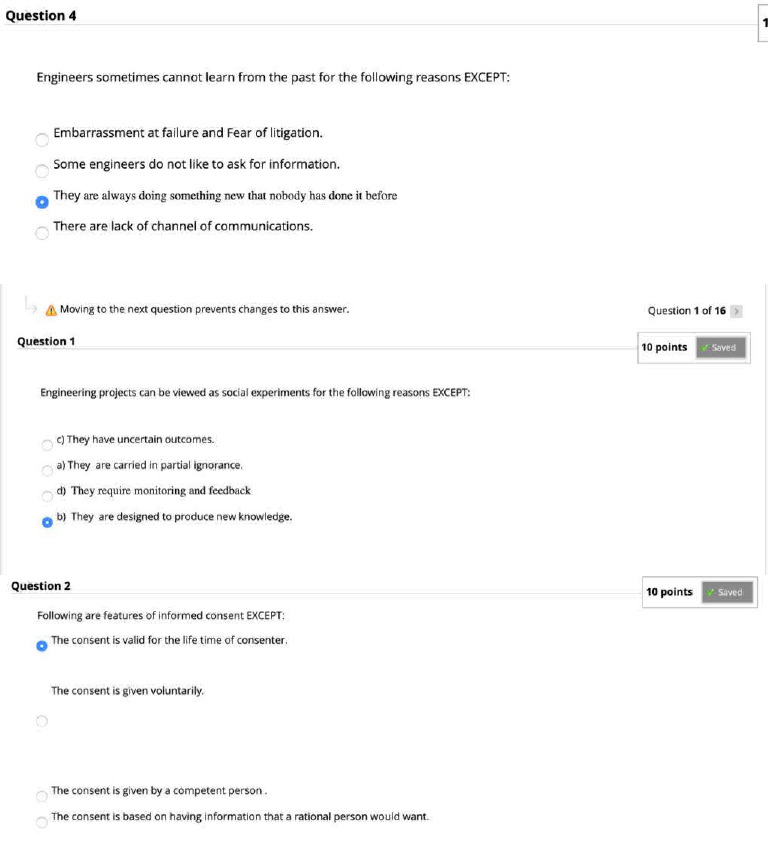Select "d) They require monitoring and feedback"
768x862 pixels.
pyautogui.click(x=47, y=496)
